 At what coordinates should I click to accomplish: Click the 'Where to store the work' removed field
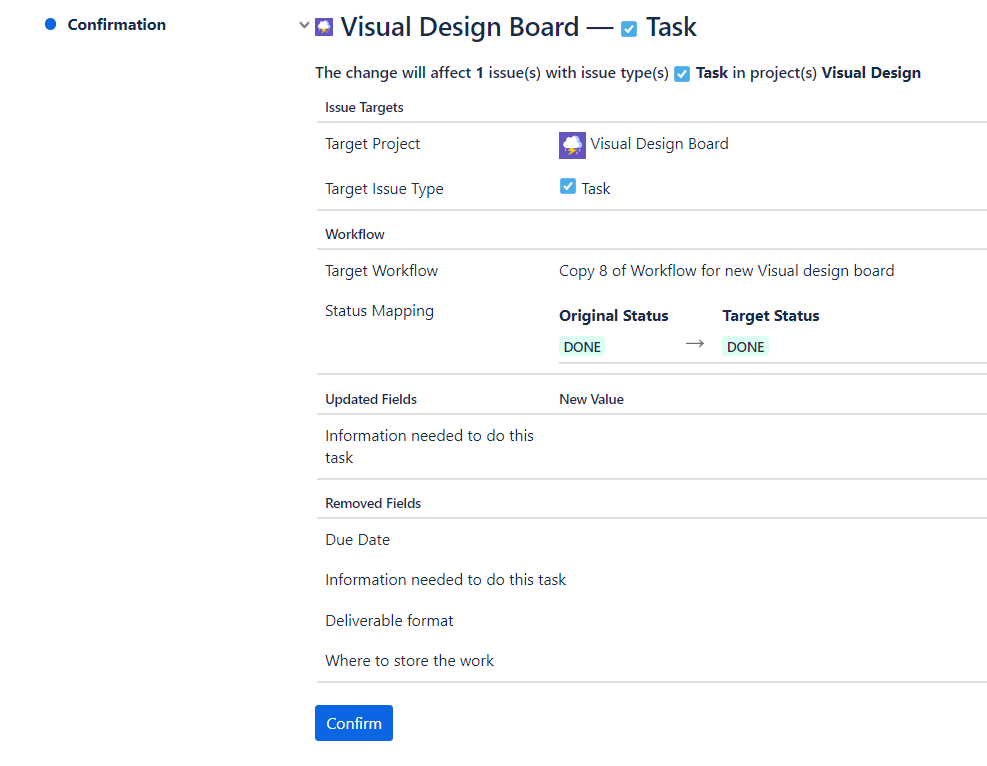(409, 660)
